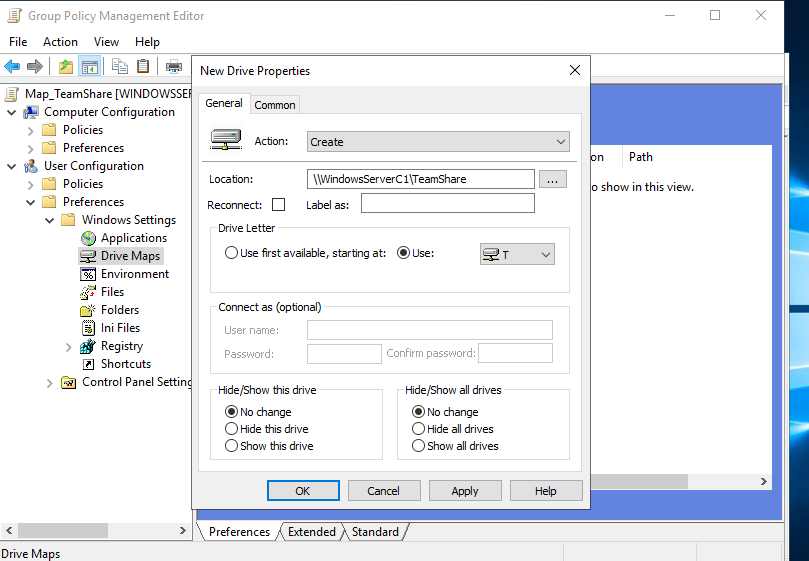Click the Files tree icon
This screenshot has height=561, width=809.
[x=88, y=292]
